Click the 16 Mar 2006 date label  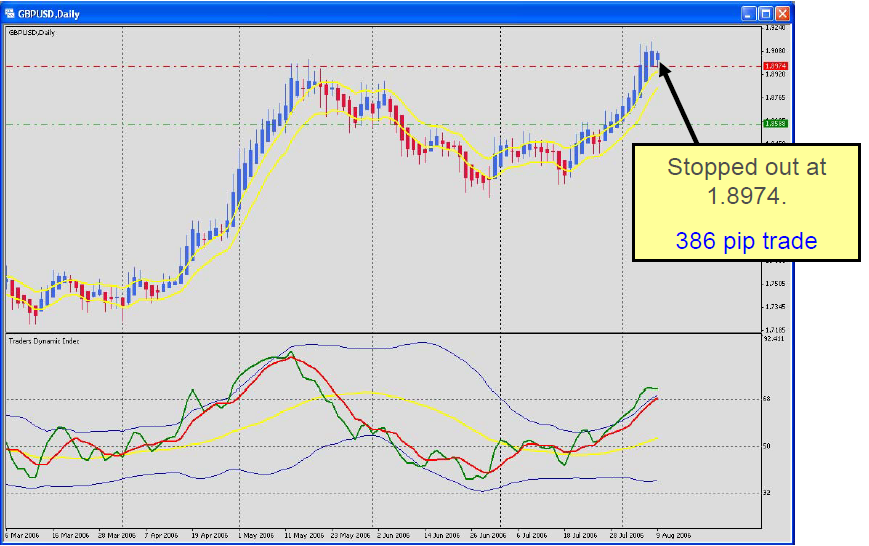70,535
